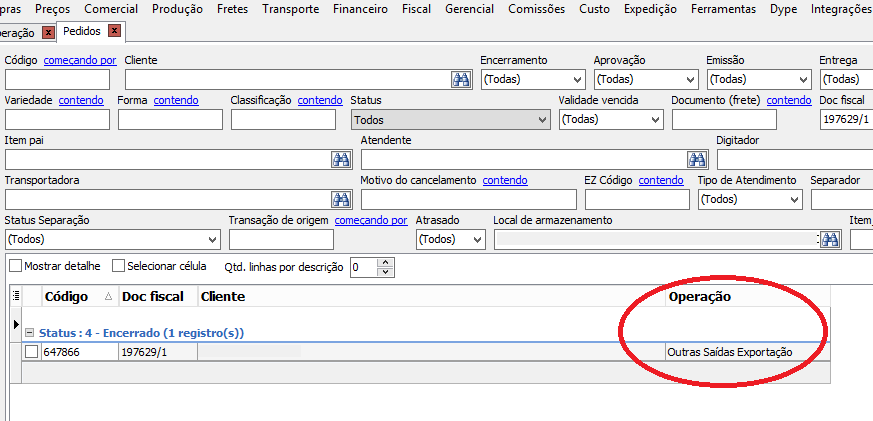Screen dimensions: 873x421
Task: Click the Forma 'contendo' link
Action: click(x=176, y=100)
